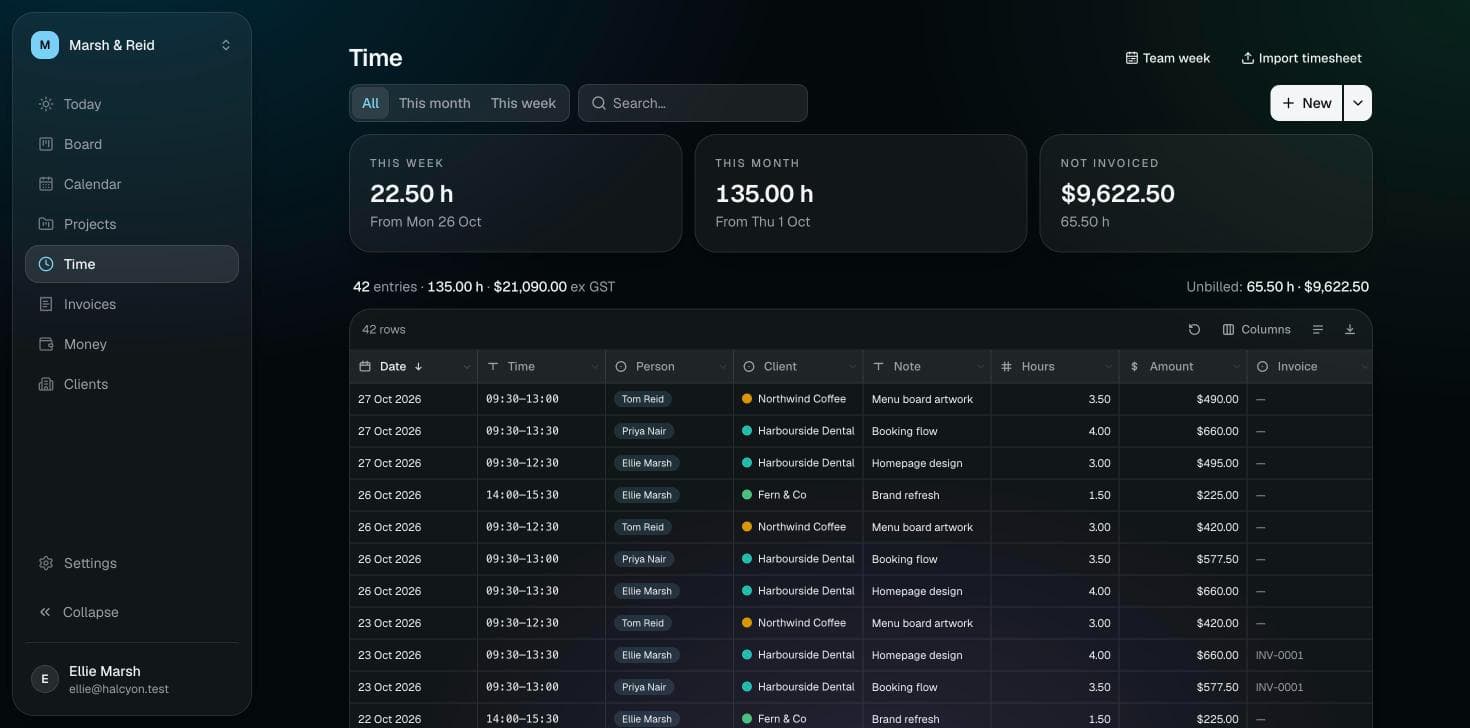Select the All filter tab
Viewport: 1470px width, 728px height.
click(370, 103)
